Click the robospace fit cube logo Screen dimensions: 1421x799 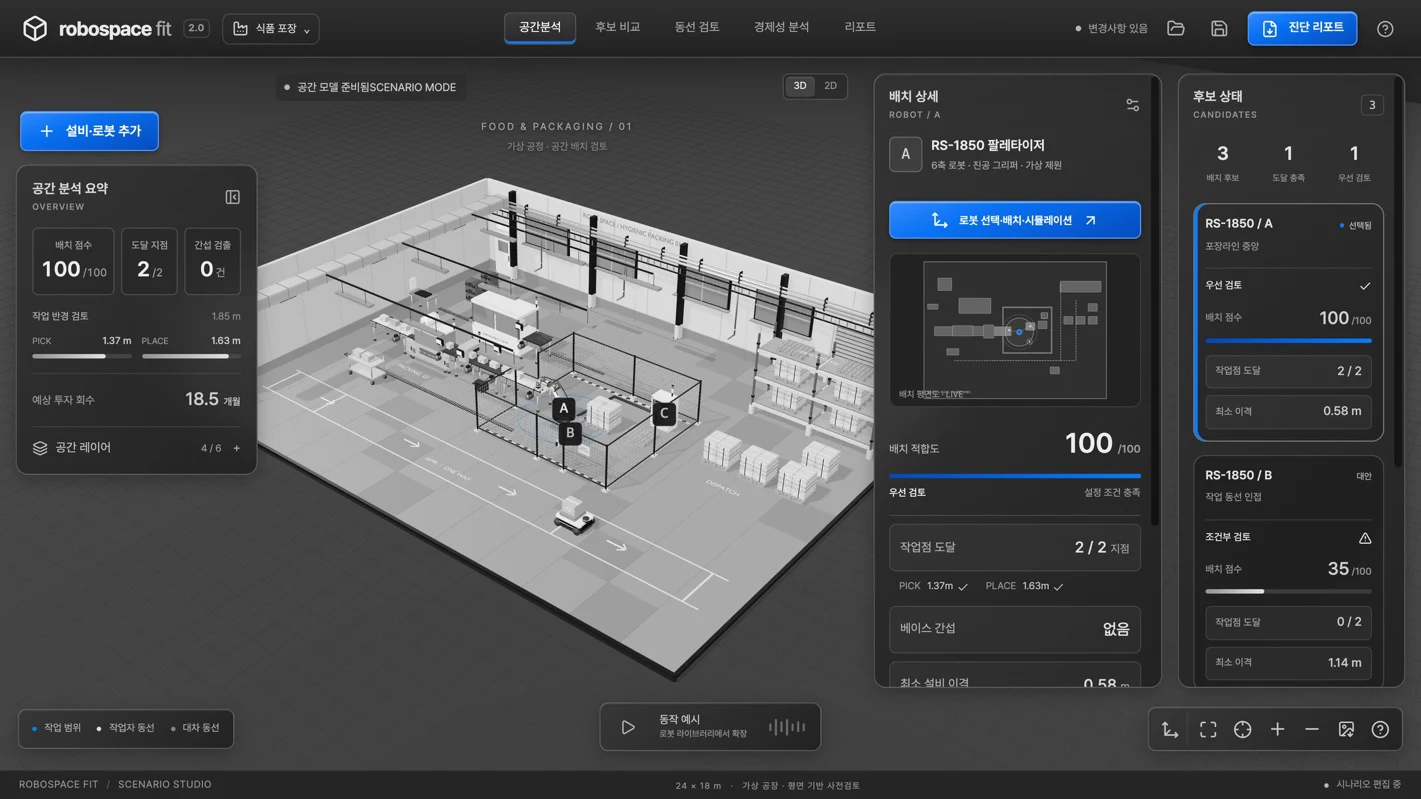[x=35, y=29]
